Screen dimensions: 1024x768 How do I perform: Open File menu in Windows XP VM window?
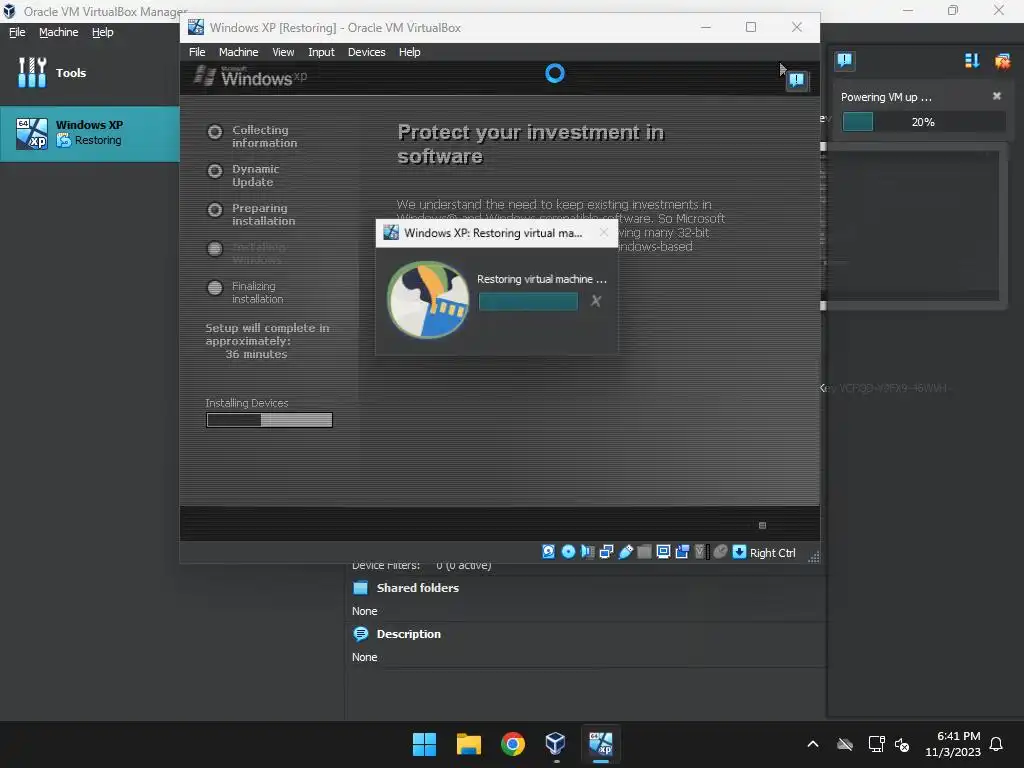[197, 52]
